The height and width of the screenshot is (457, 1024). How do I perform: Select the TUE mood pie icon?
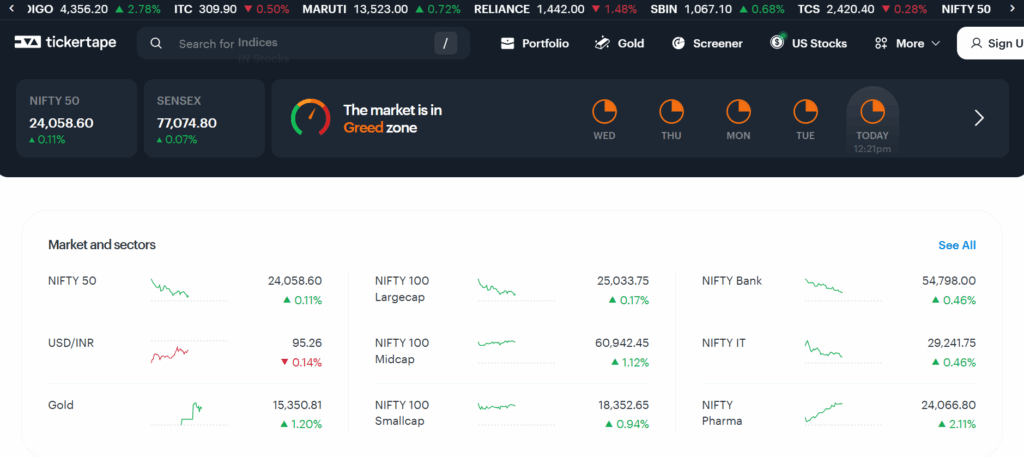(805, 112)
